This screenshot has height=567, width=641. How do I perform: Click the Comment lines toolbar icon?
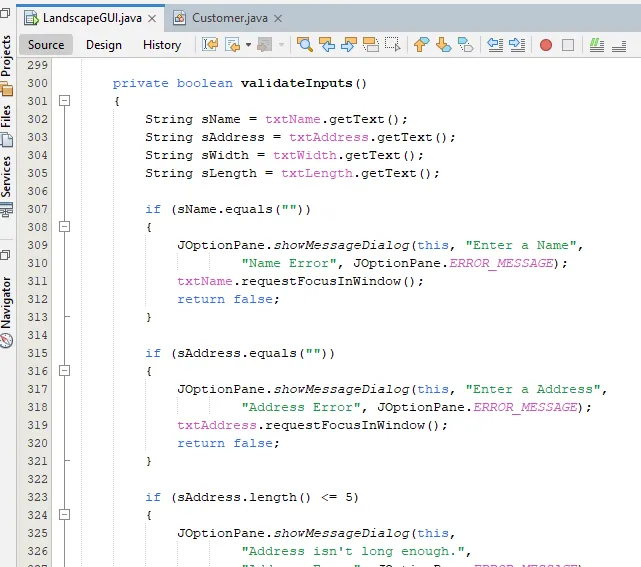[x=597, y=45]
